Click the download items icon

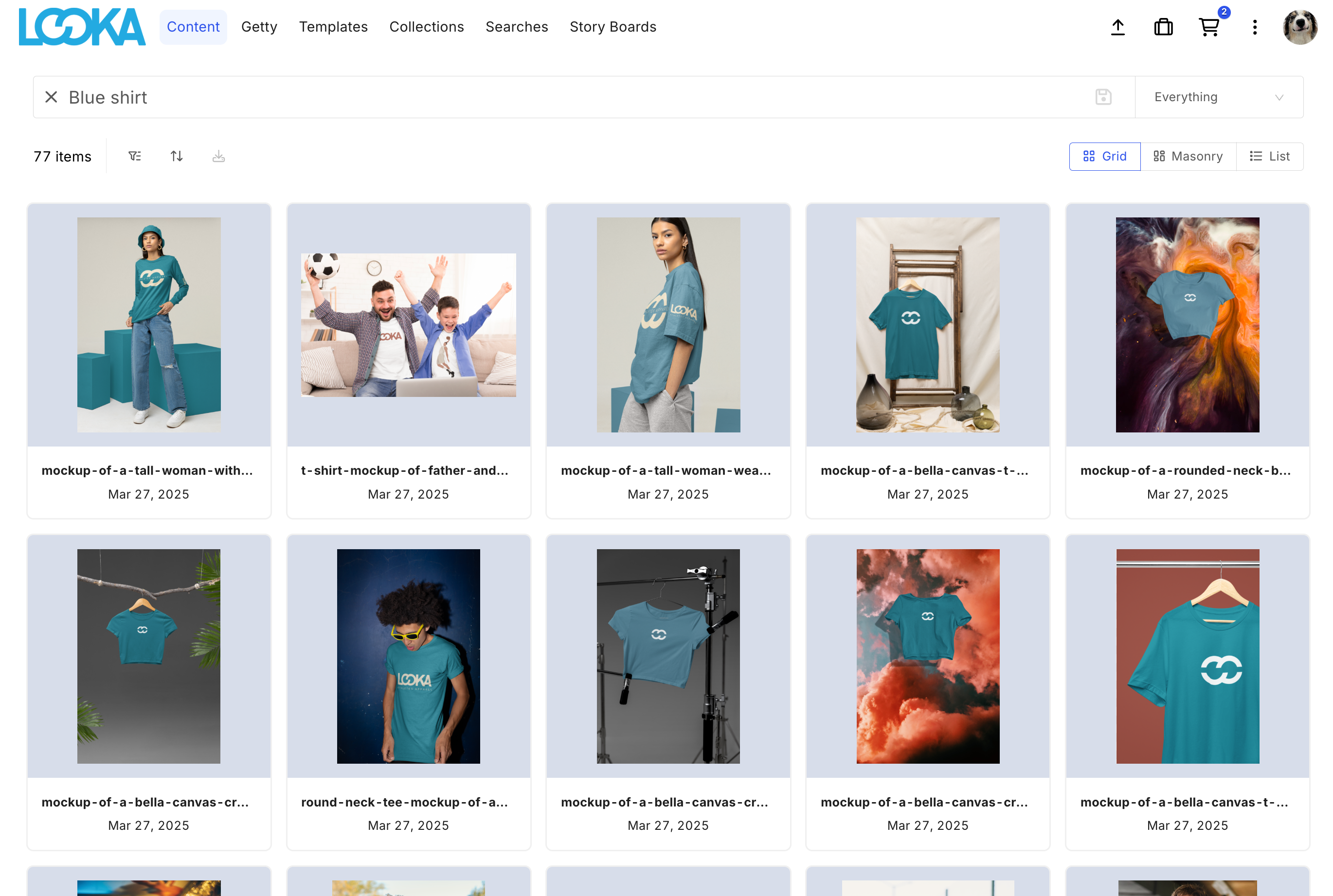click(218, 156)
